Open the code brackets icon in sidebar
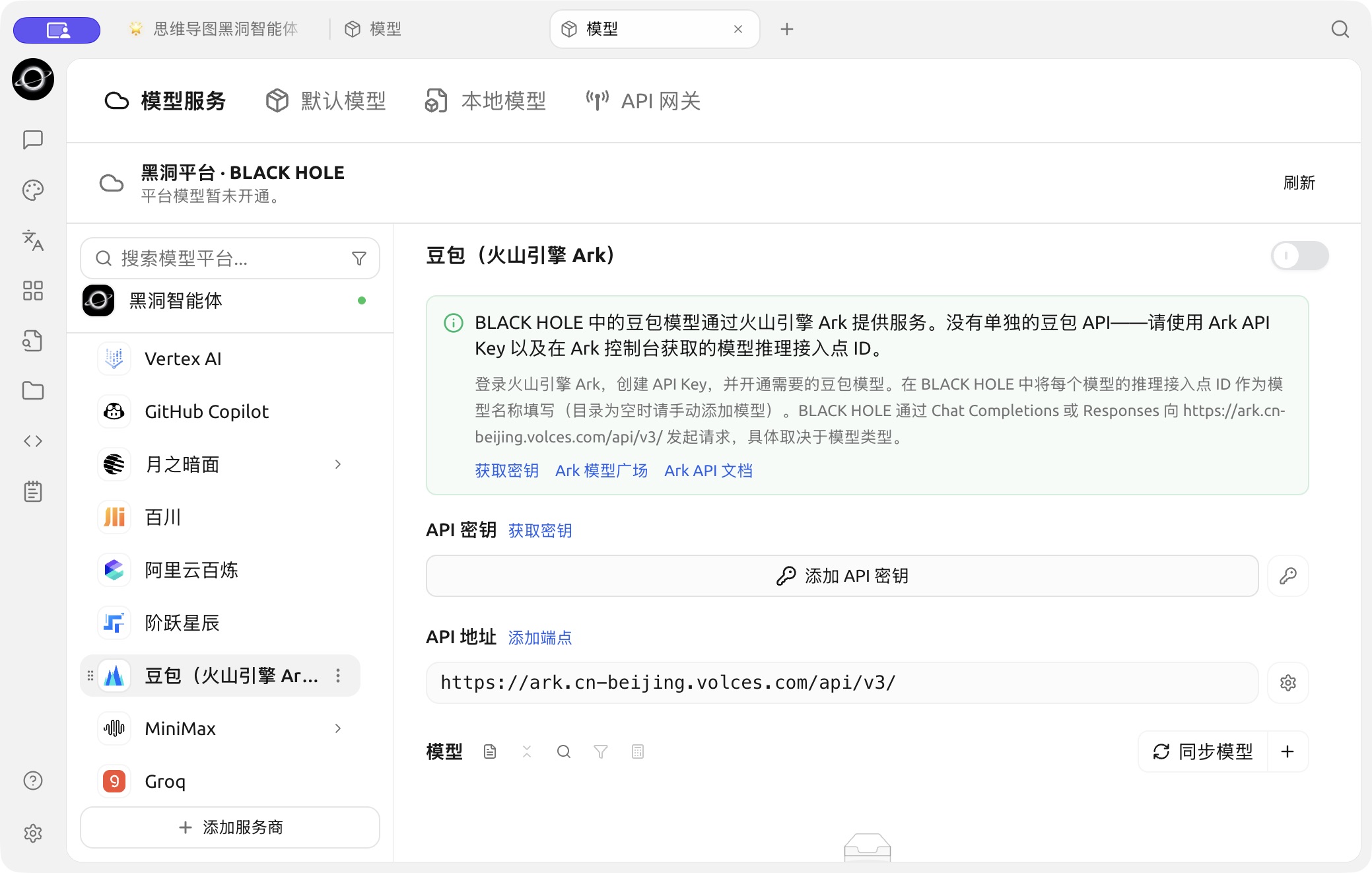Image resolution: width=1372 pixels, height=873 pixels. [33, 441]
